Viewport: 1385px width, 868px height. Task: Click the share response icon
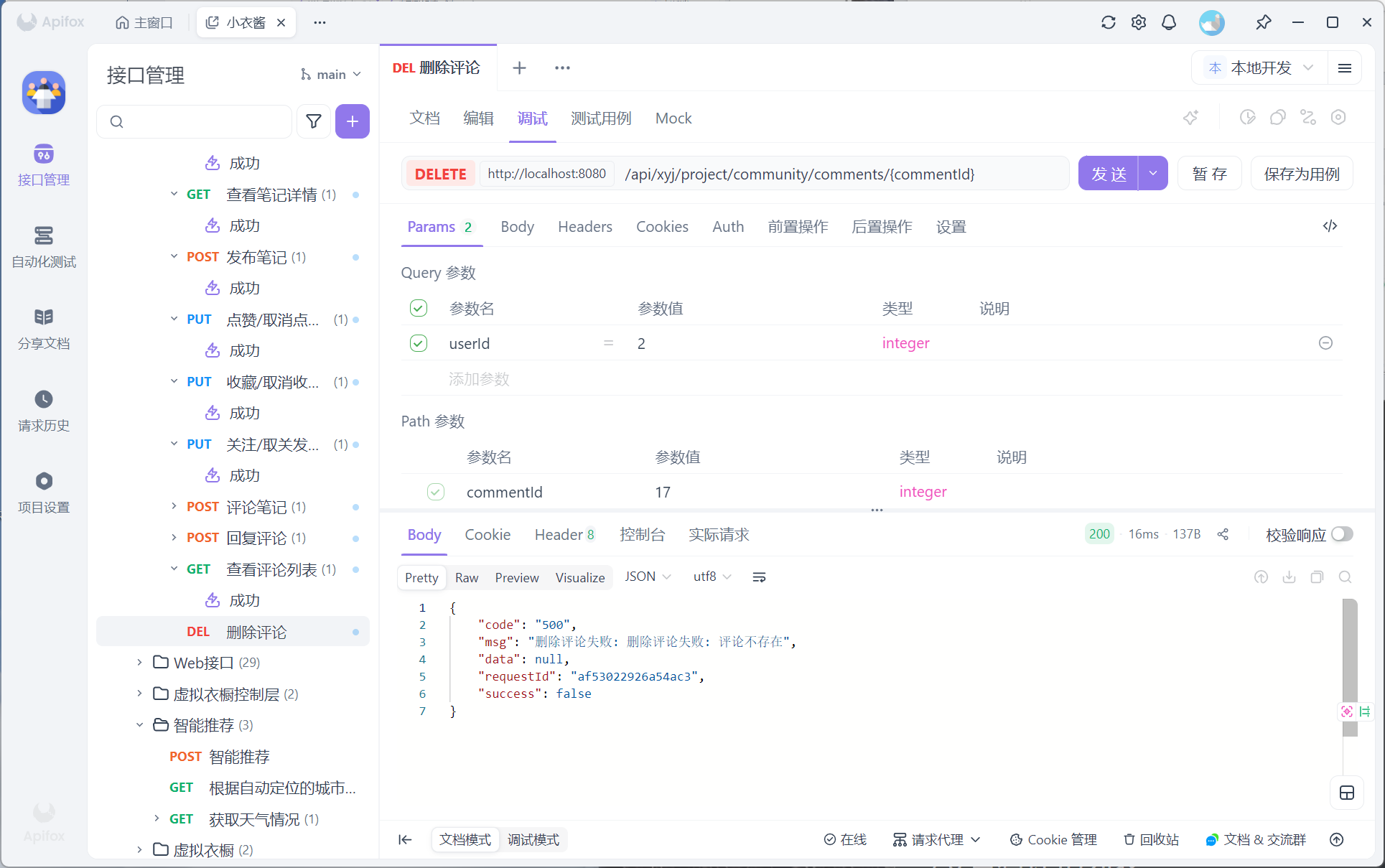coord(1223,534)
